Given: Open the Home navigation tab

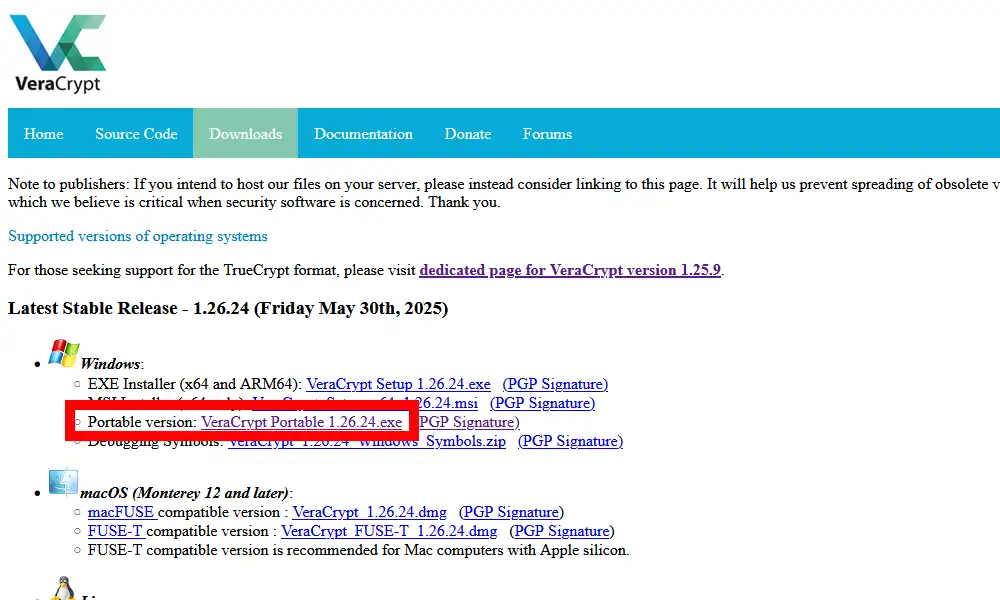Looking at the screenshot, I should point(43,134).
